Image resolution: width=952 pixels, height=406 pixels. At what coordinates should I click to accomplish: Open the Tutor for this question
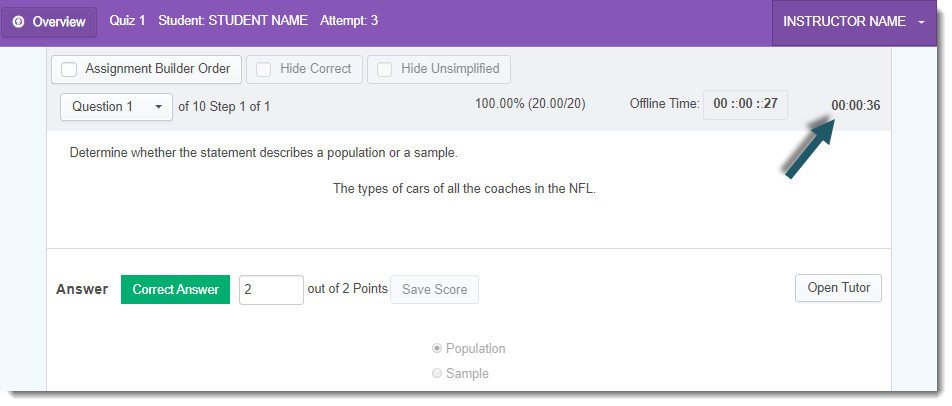tap(838, 288)
